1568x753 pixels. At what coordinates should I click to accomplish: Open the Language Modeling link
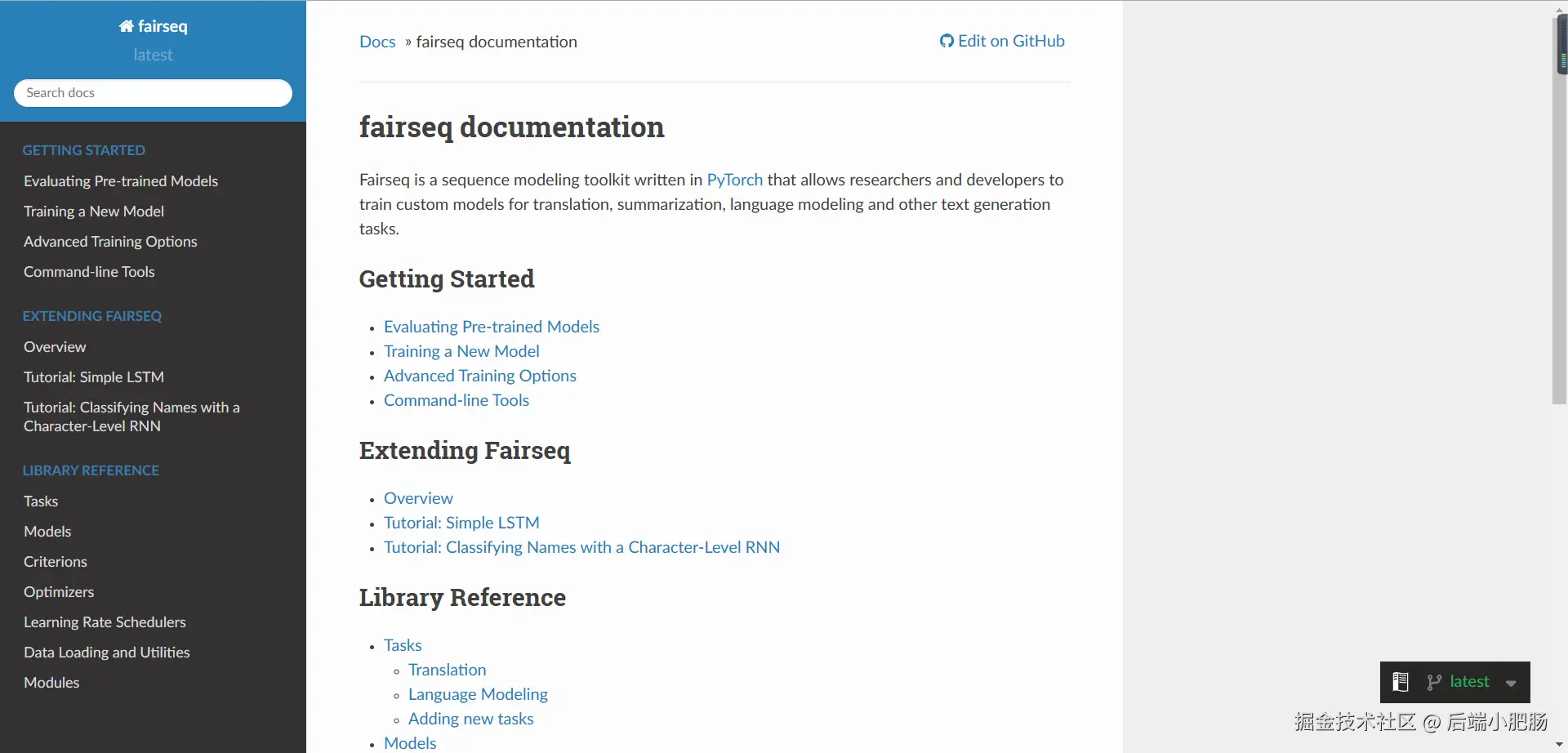(x=478, y=694)
